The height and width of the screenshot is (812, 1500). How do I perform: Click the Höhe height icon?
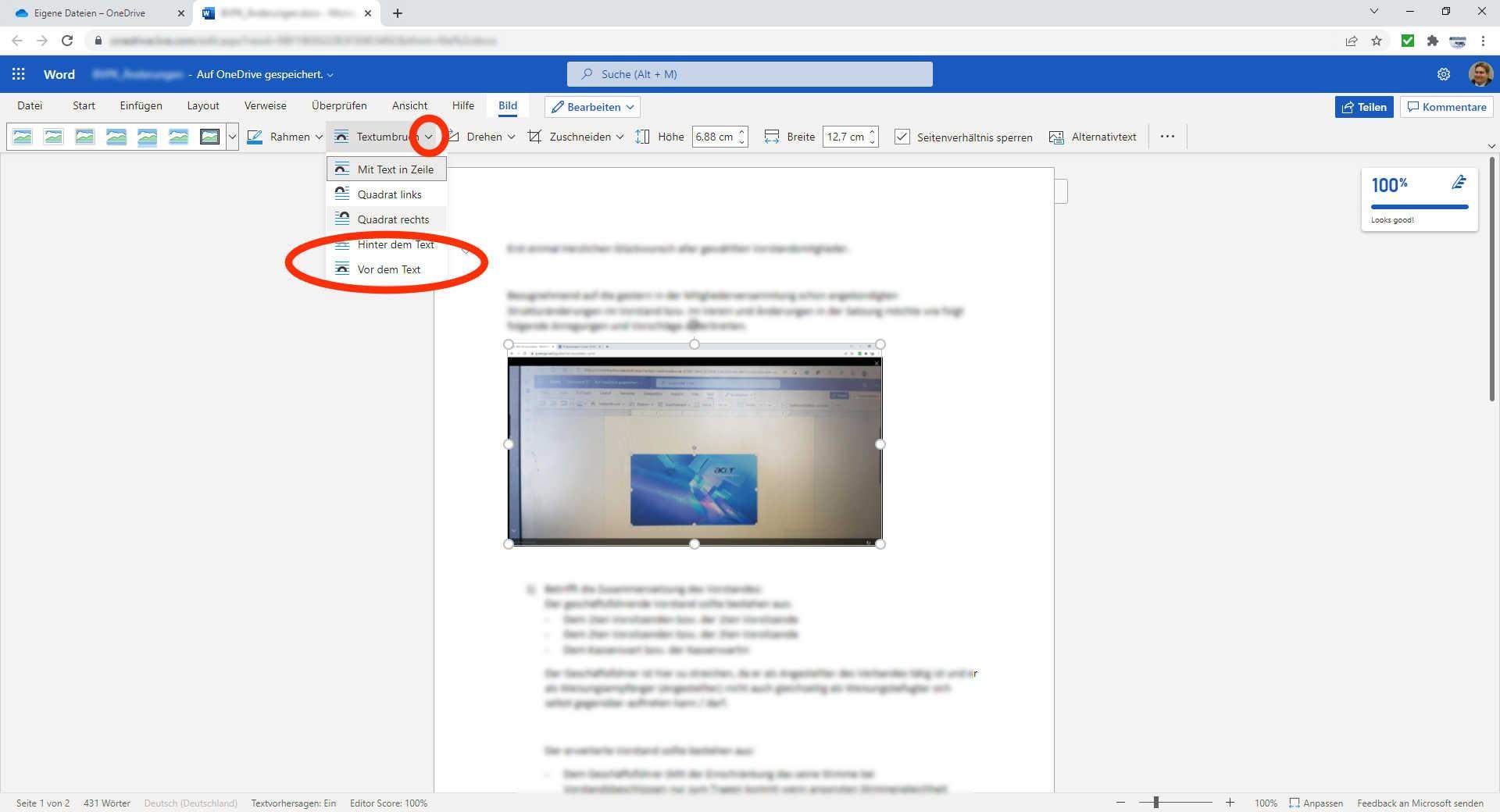point(642,137)
